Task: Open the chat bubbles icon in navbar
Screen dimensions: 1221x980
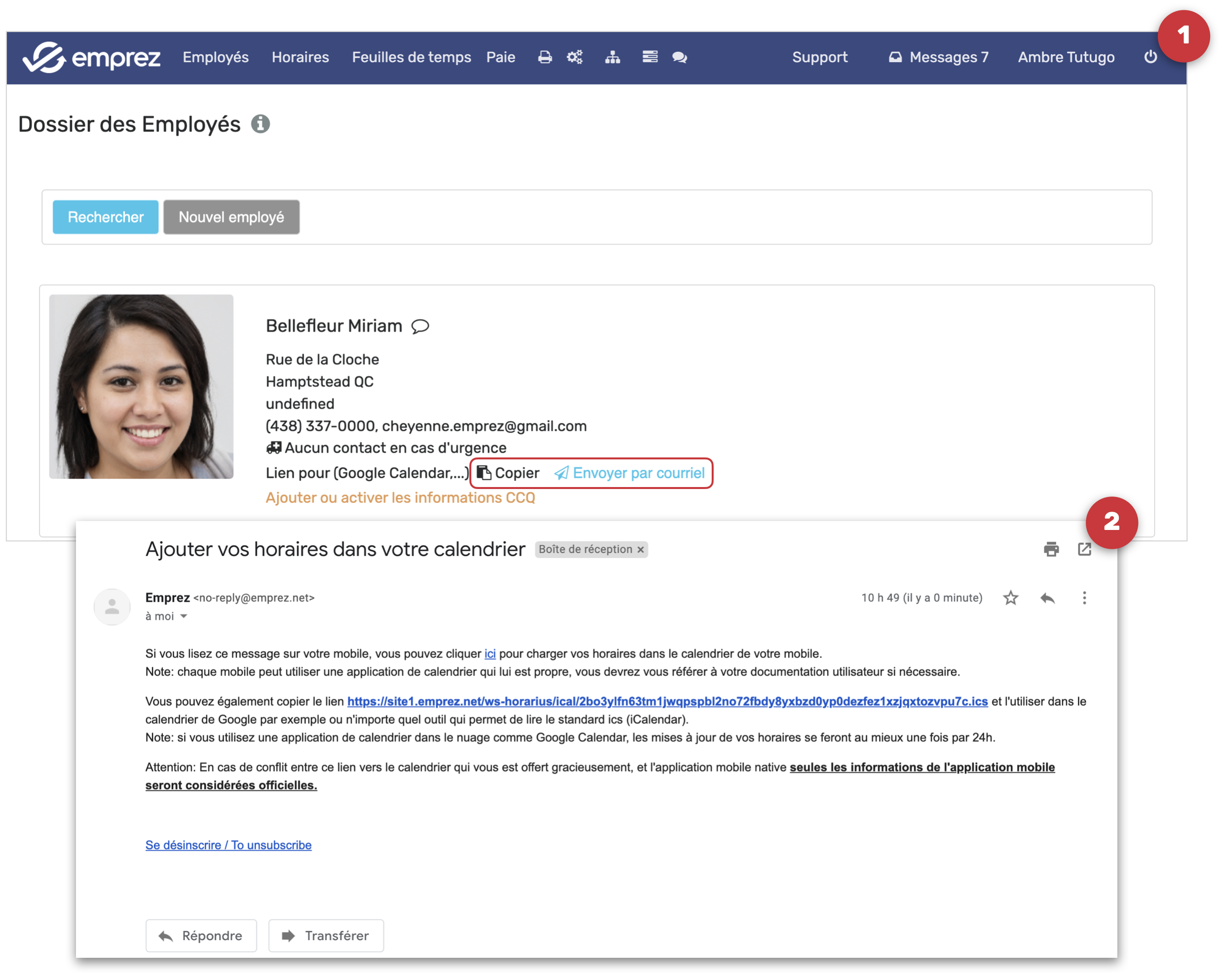Action: click(679, 57)
